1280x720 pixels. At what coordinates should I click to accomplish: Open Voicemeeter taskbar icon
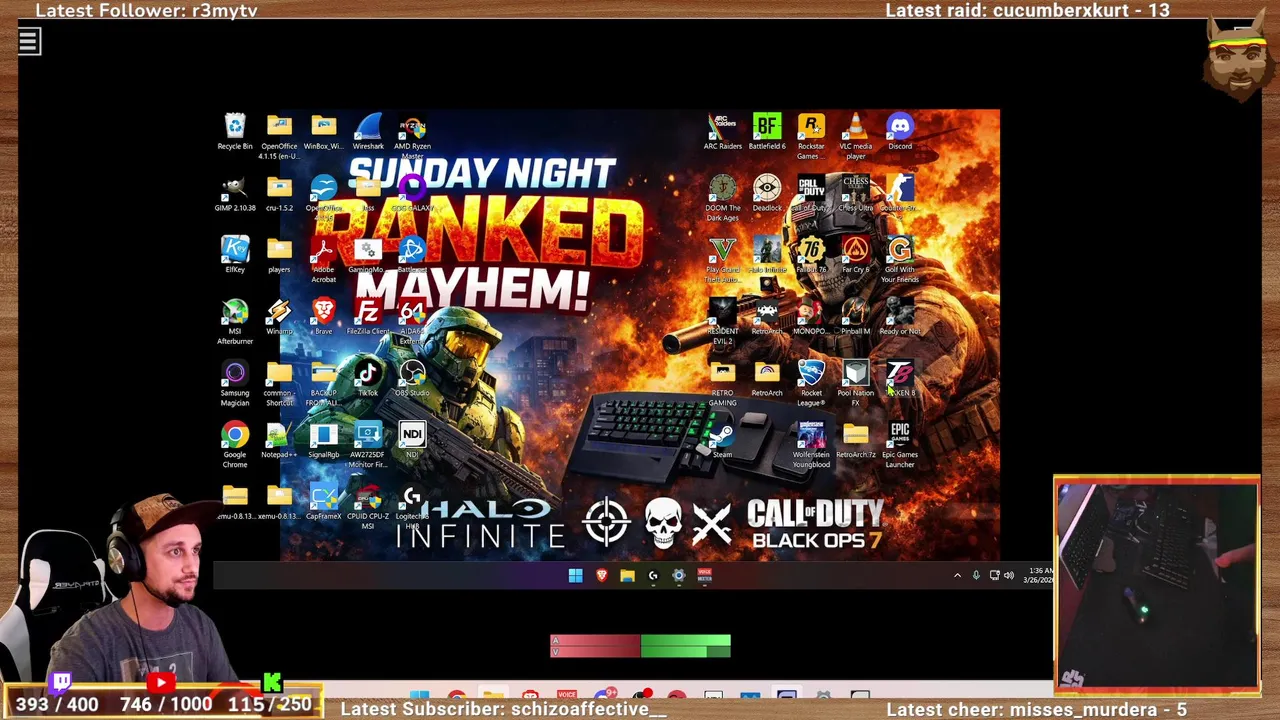tap(704, 575)
